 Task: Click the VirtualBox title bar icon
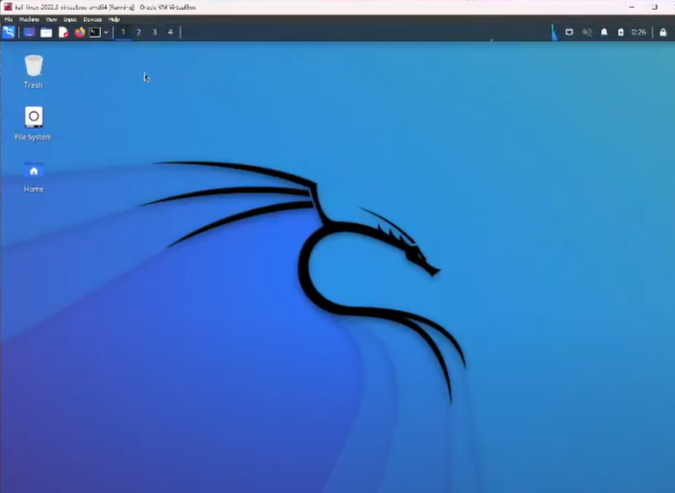pyautogui.click(x=8, y=7)
